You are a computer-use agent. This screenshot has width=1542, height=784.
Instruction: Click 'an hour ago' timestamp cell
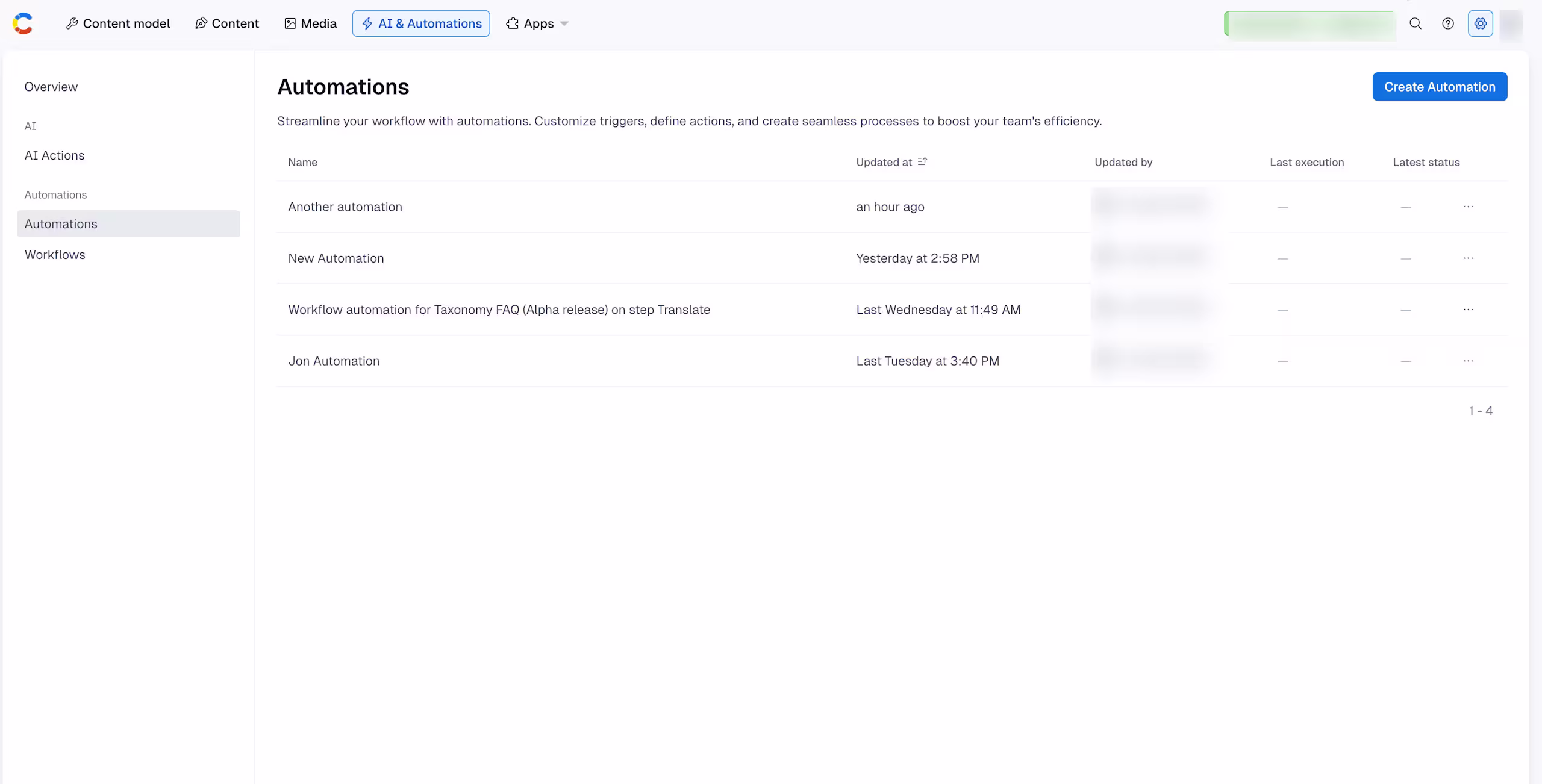(x=890, y=207)
